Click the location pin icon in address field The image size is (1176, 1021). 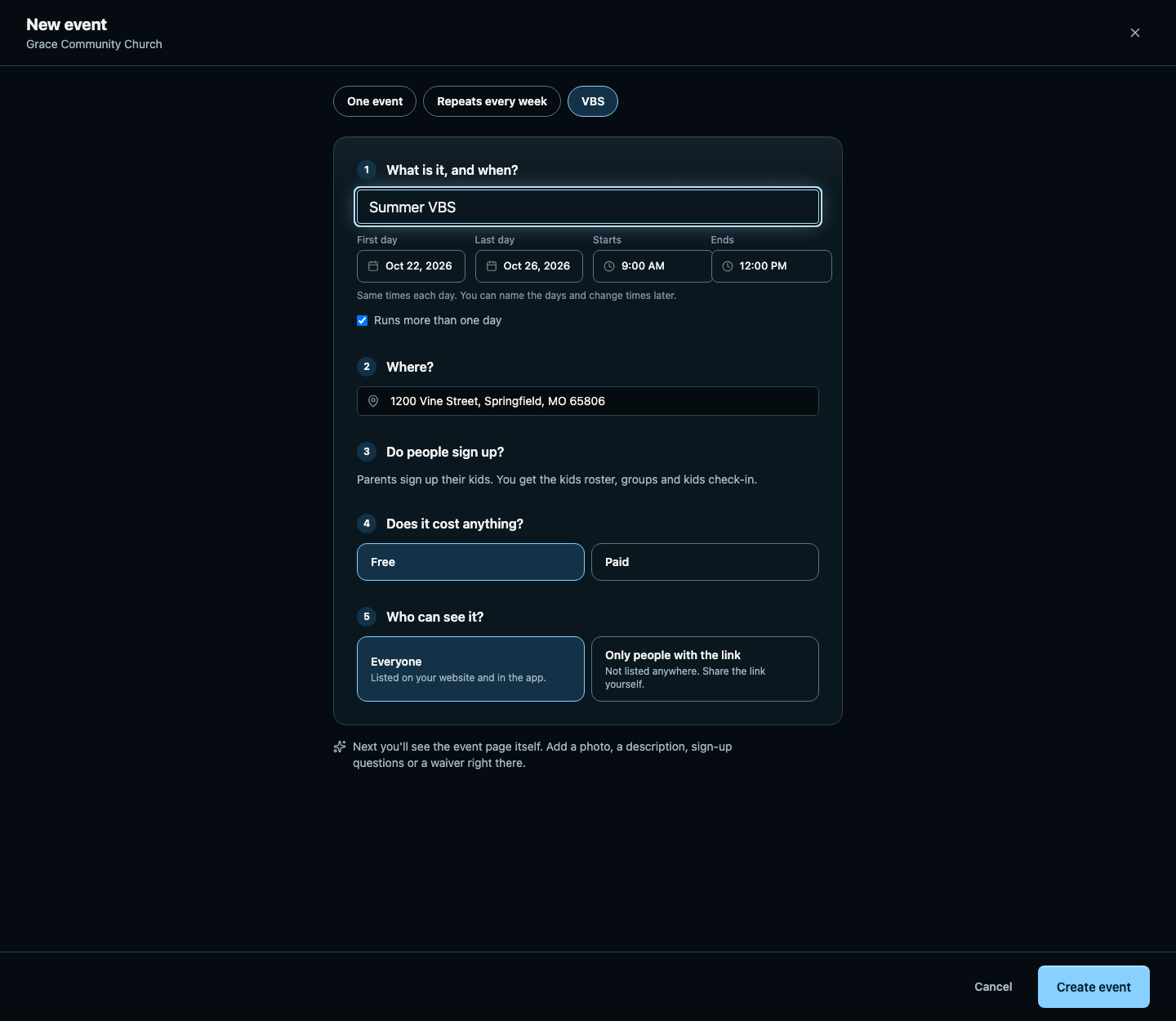coord(373,401)
